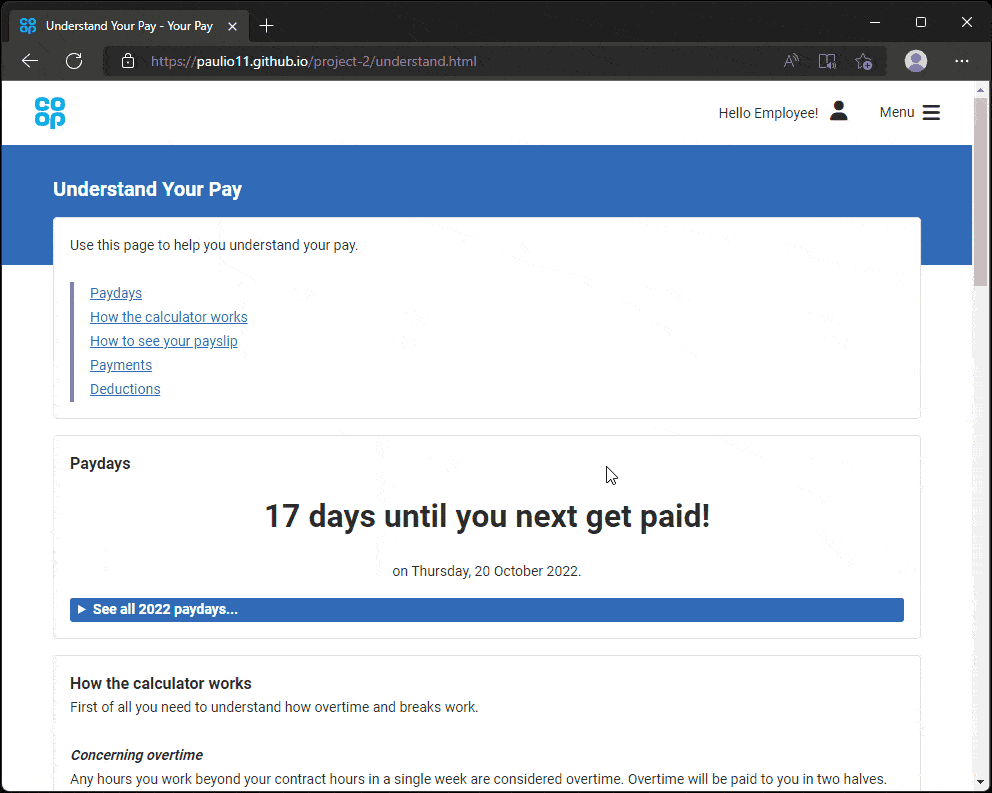Open How the calculator works link
This screenshot has width=992, height=793.
168,317
